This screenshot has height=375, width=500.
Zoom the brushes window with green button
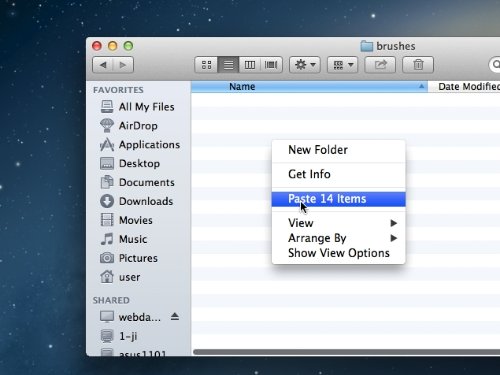pyautogui.click(x=128, y=46)
